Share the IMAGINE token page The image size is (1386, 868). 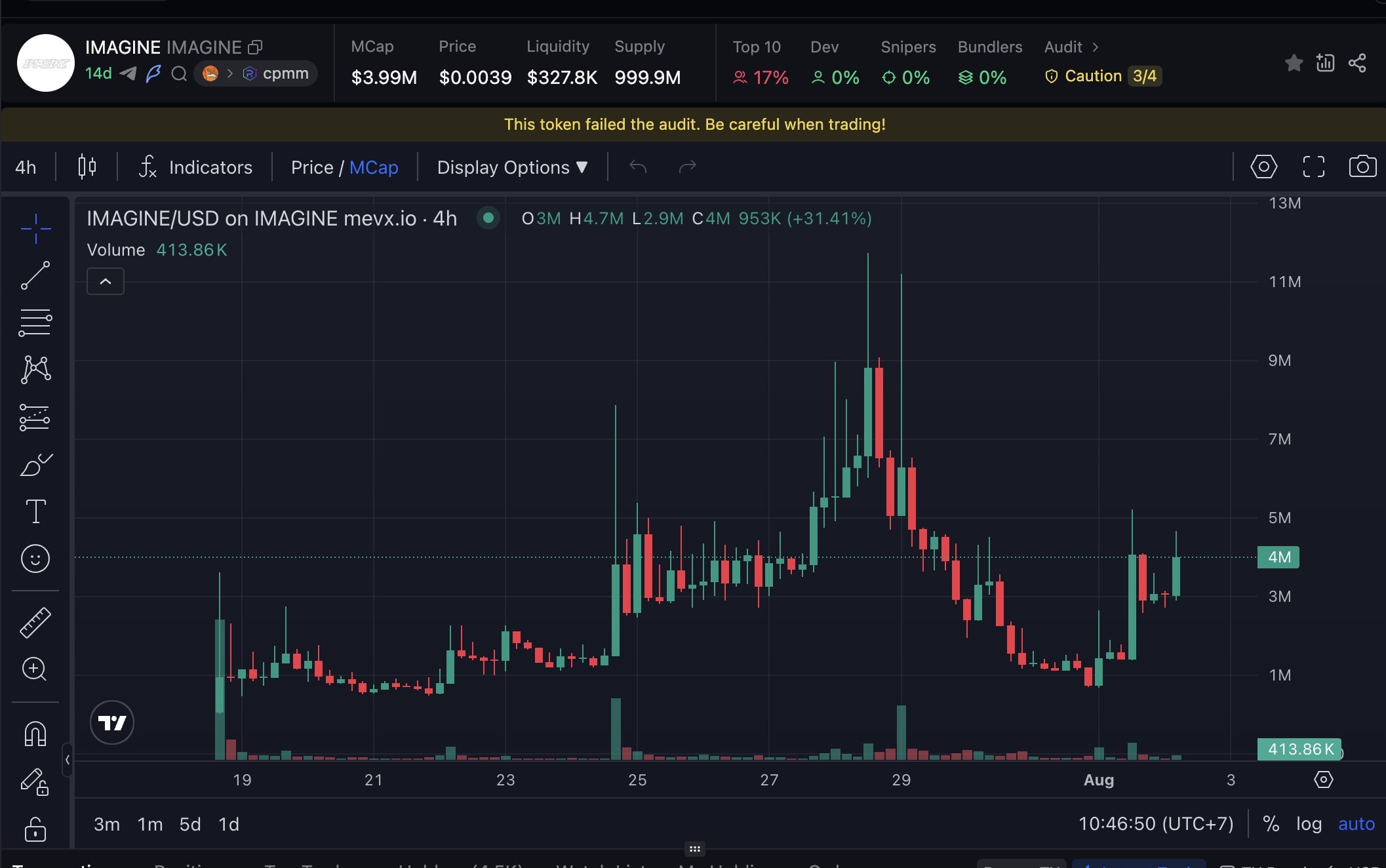point(1357,63)
